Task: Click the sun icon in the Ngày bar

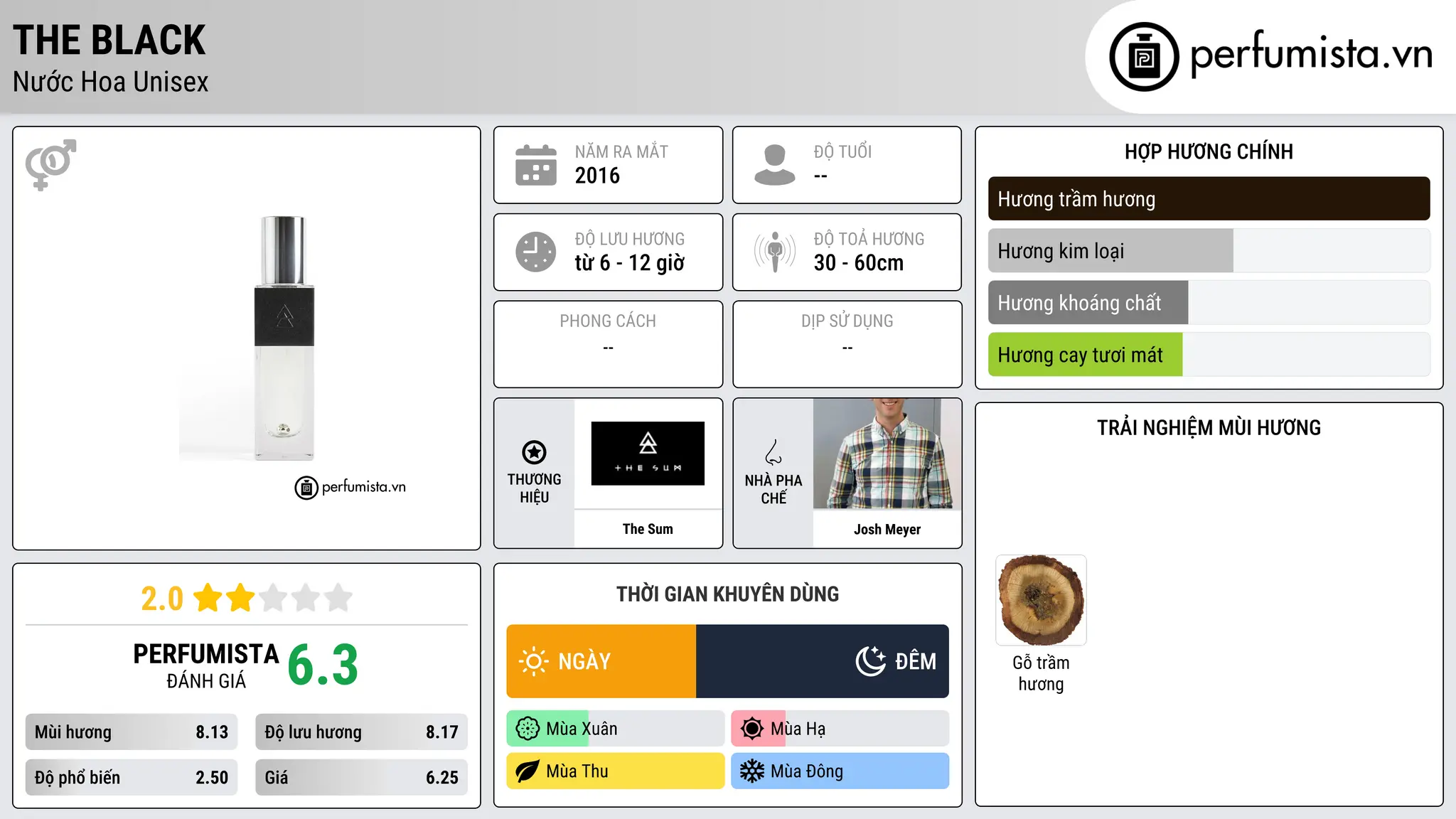Action: (533, 661)
